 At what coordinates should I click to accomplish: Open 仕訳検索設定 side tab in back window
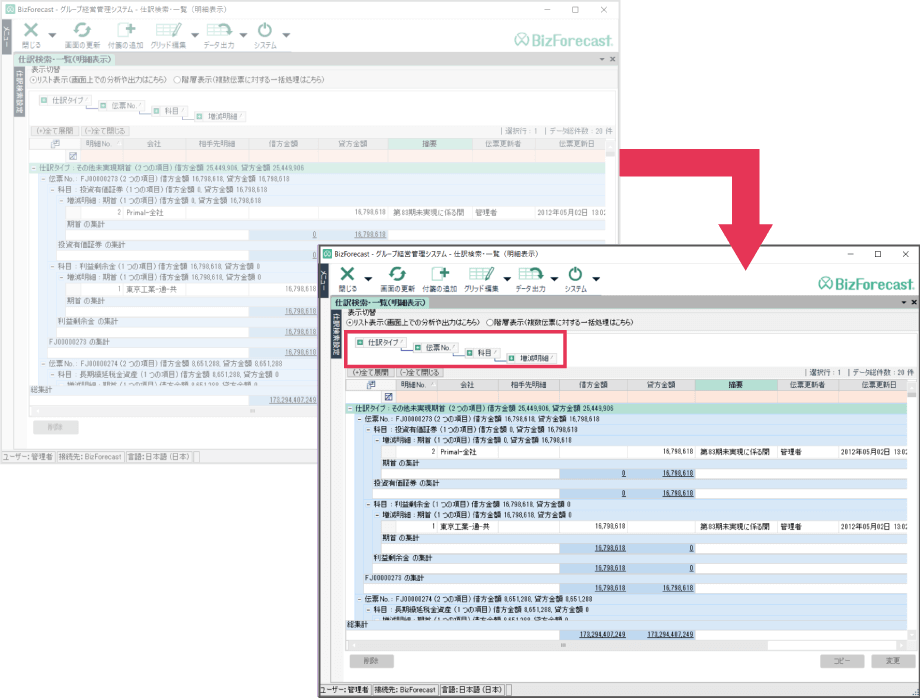point(19,92)
